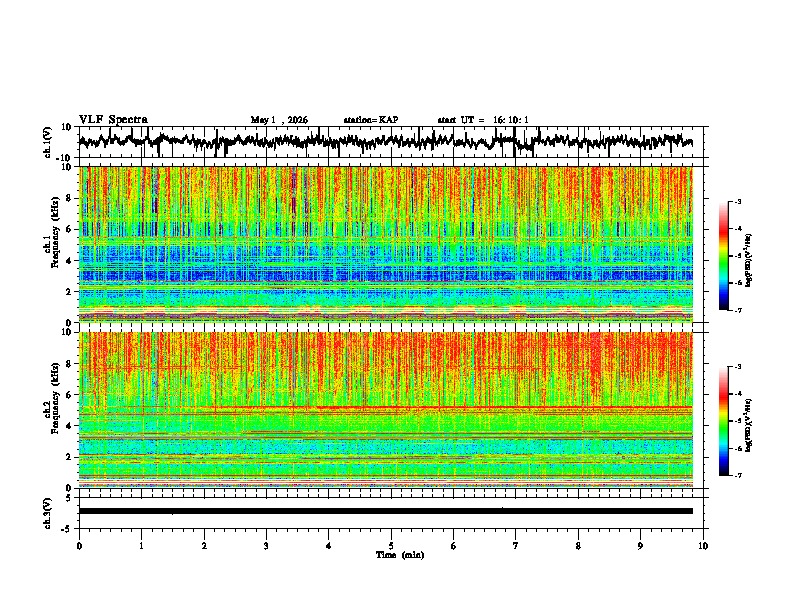The height and width of the screenshot is (612, 792).
Task: Click the start UT 16:10:1 label
Action: click(x=483, y=120)
